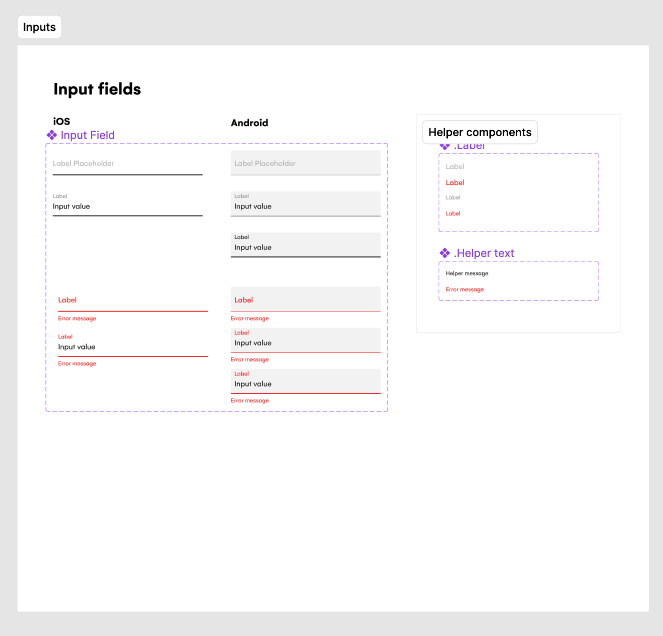Click the purple Input Field component name
Viewport: 663px width, 636px height.
(88, 135)
